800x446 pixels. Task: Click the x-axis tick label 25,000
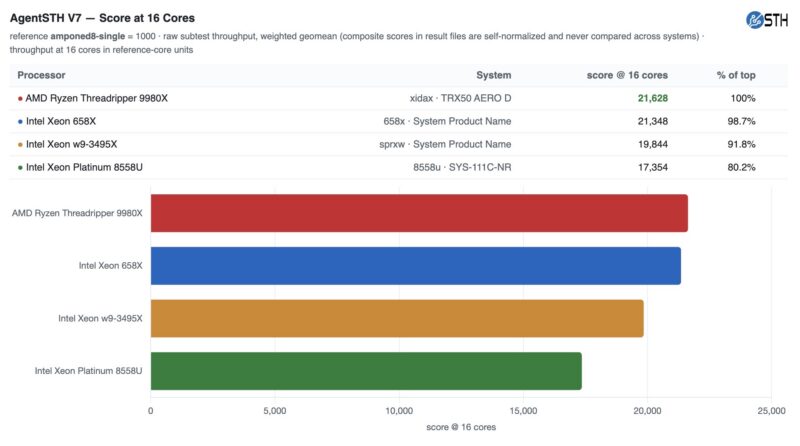coord(771,411)
